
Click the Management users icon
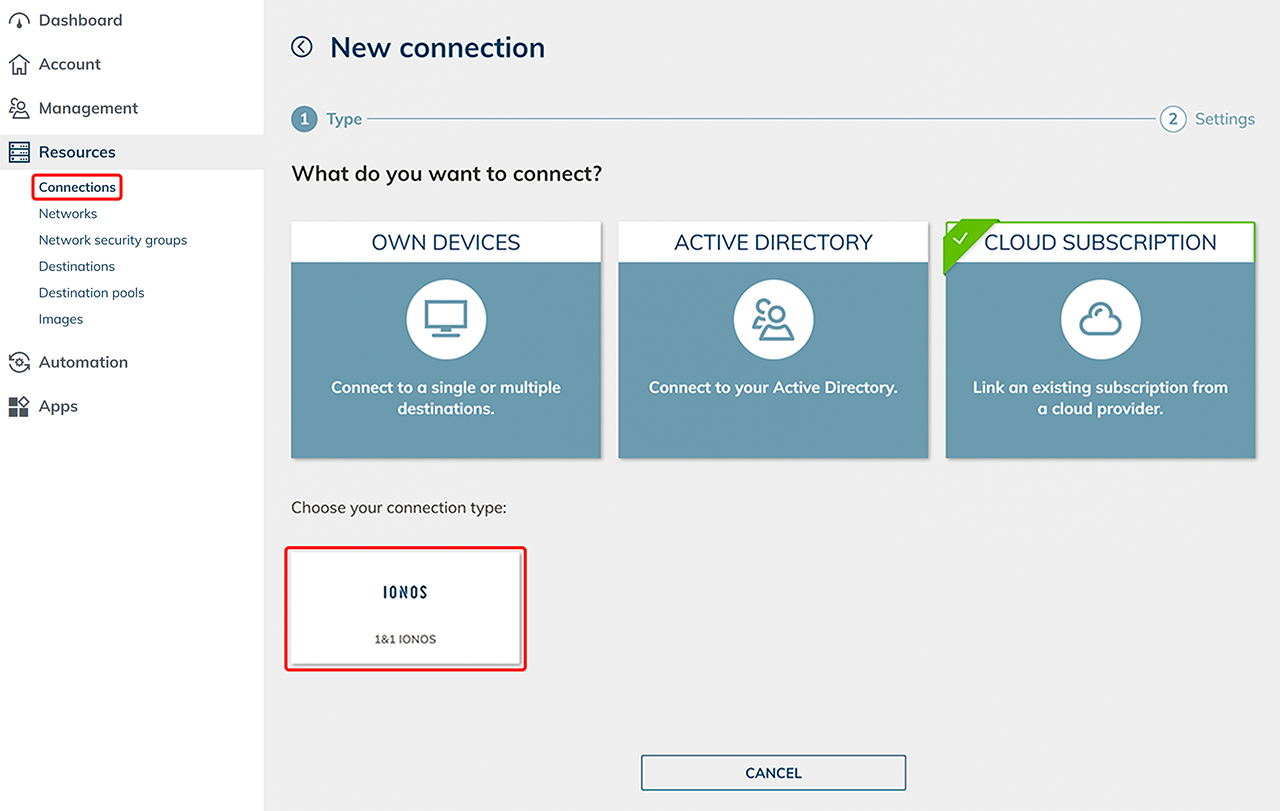click(x=19, y=108)
